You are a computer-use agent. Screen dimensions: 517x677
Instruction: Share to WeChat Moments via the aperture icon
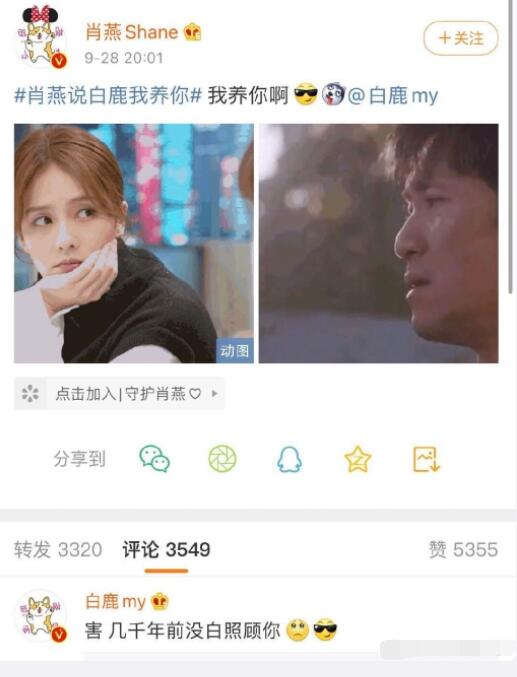pos(222,459)
